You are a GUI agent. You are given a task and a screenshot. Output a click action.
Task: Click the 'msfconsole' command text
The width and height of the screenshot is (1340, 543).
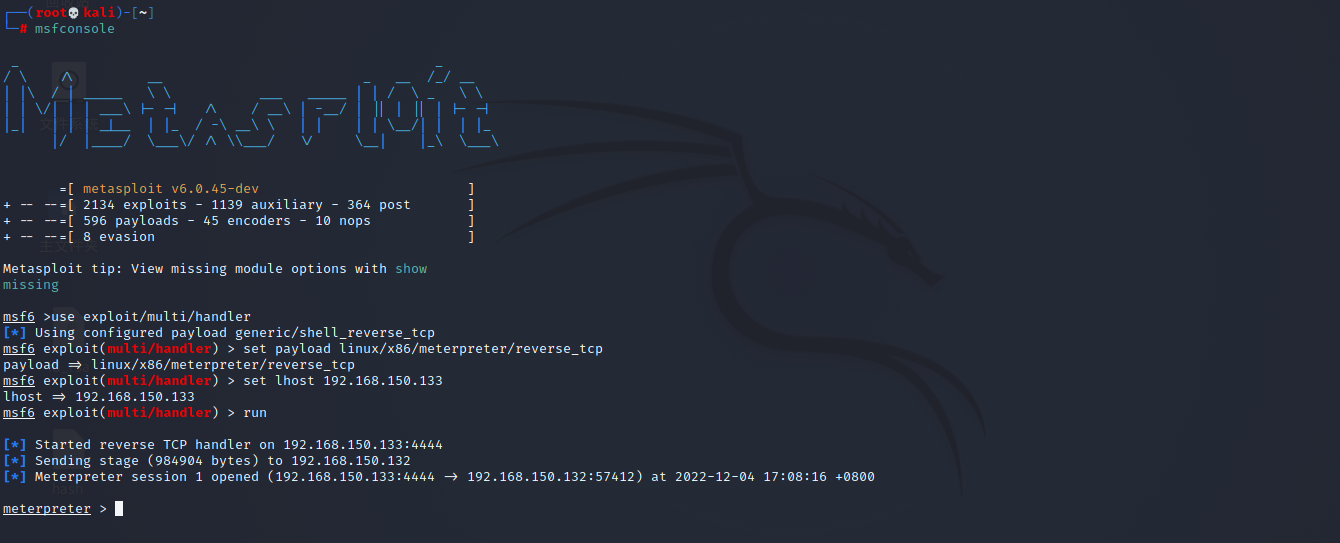click(x=75, y=29)
